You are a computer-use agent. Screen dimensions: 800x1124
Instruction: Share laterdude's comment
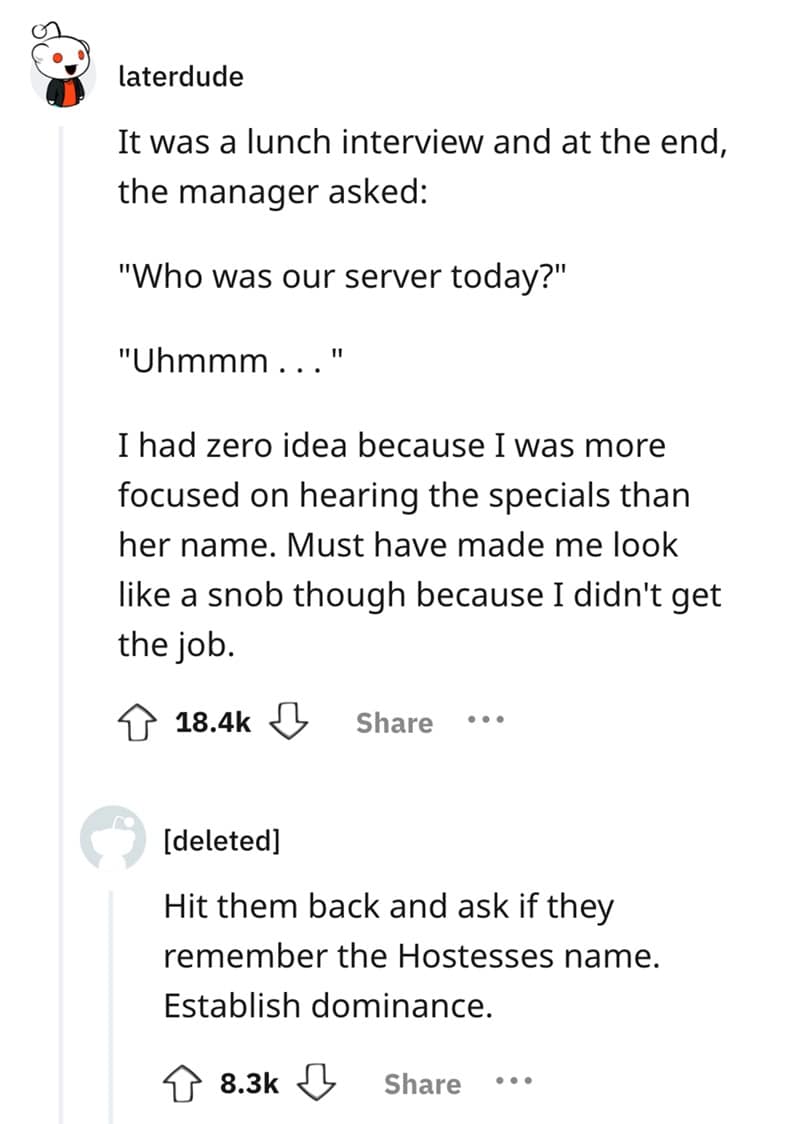point(393,722)
